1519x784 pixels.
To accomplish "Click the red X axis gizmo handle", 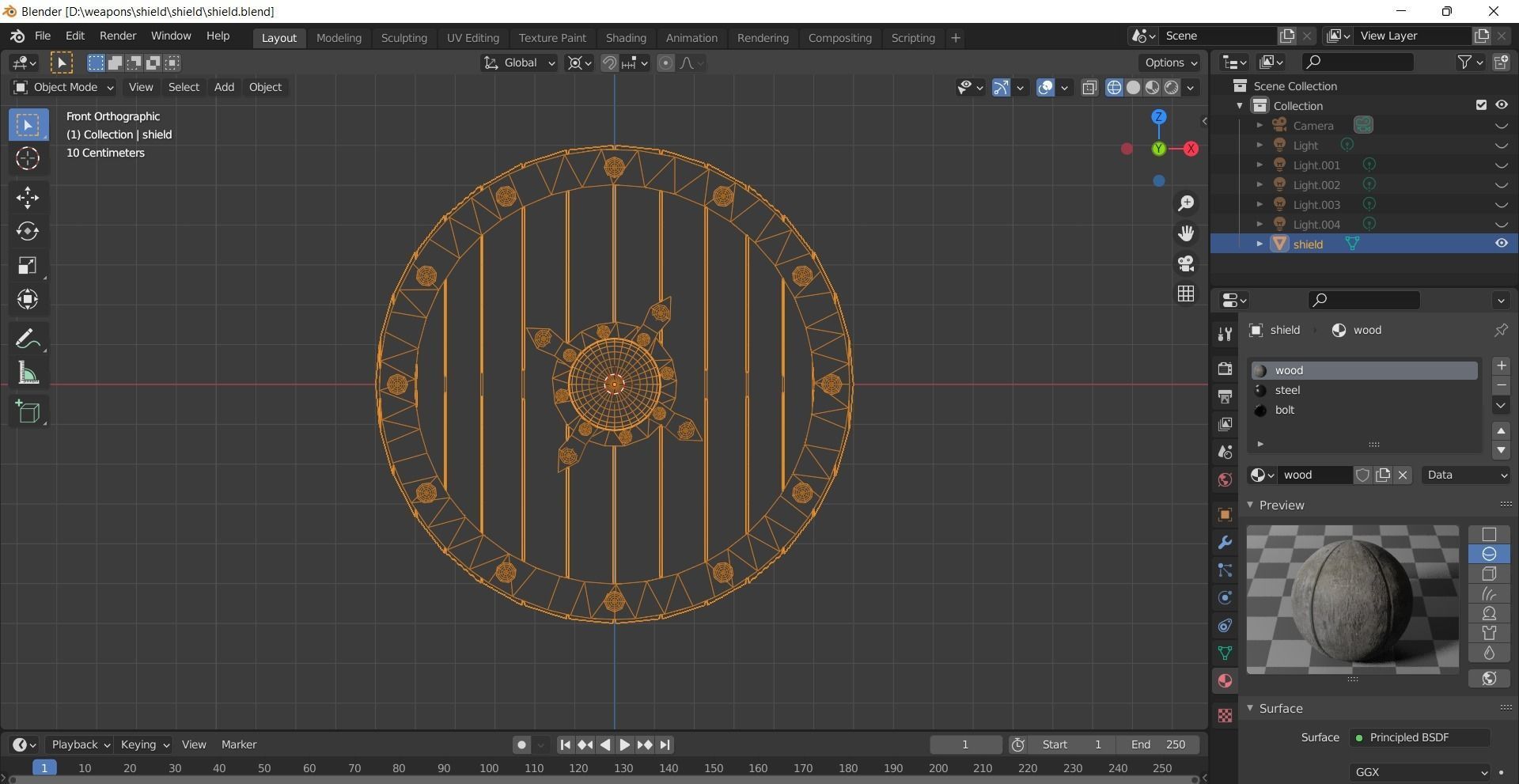I will pos(1191,149).
